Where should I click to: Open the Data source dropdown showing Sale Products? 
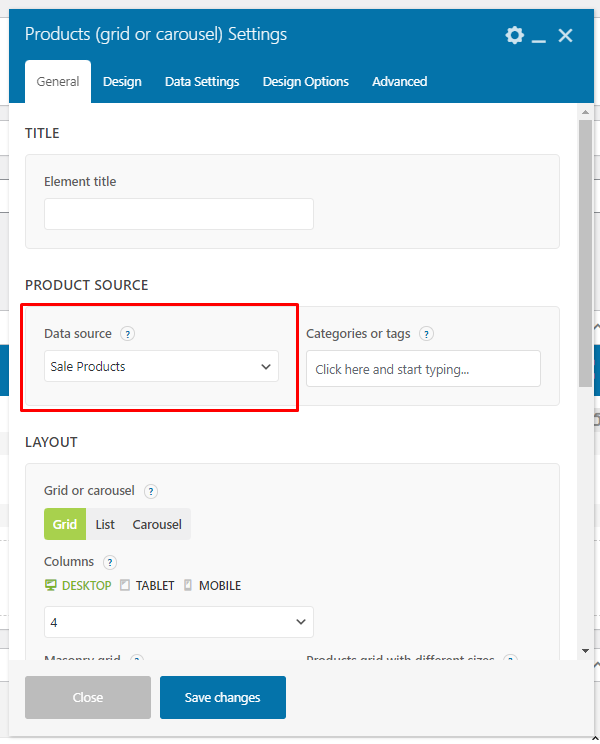161,366
